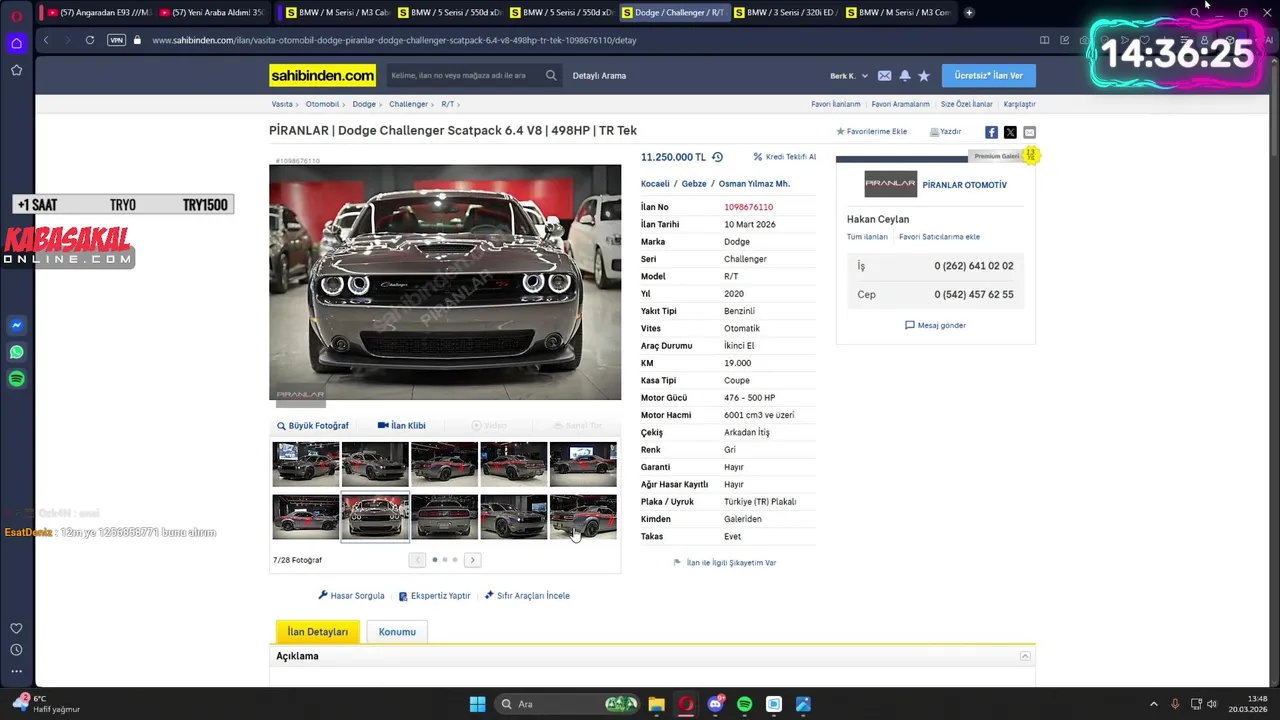The width and height of the screenshot is (1280, 720).
Task: Click browser address bar URL
Action: click(x=394, y=40)
